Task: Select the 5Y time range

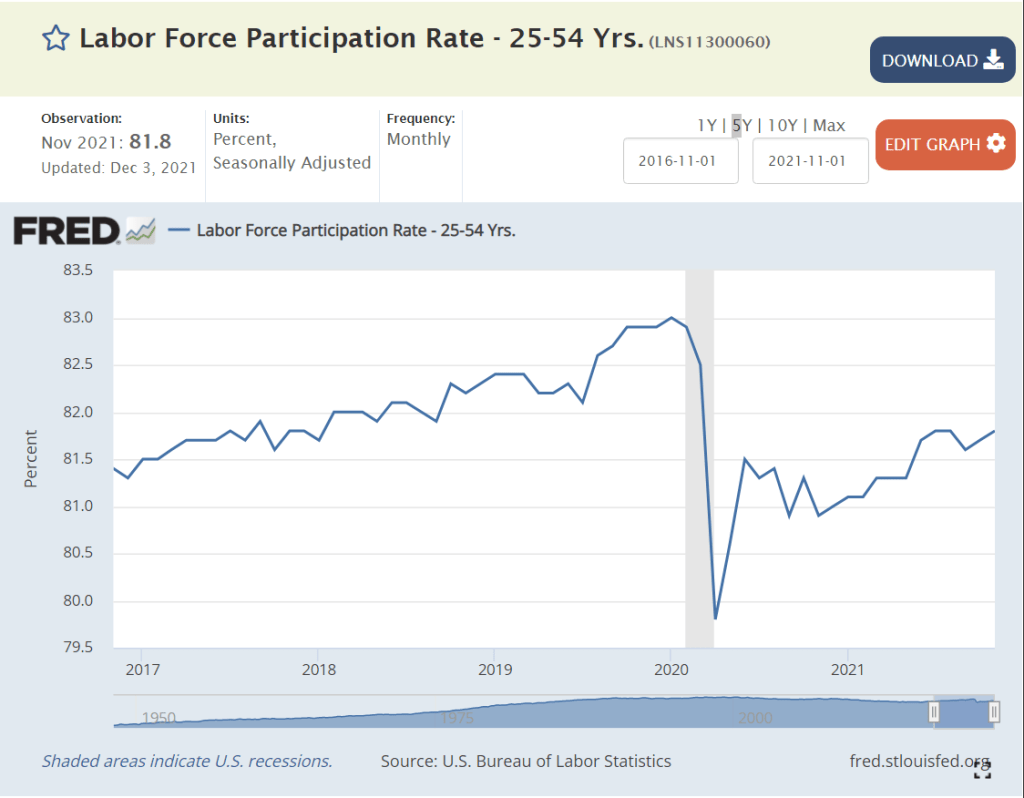Action: (741, 125)
